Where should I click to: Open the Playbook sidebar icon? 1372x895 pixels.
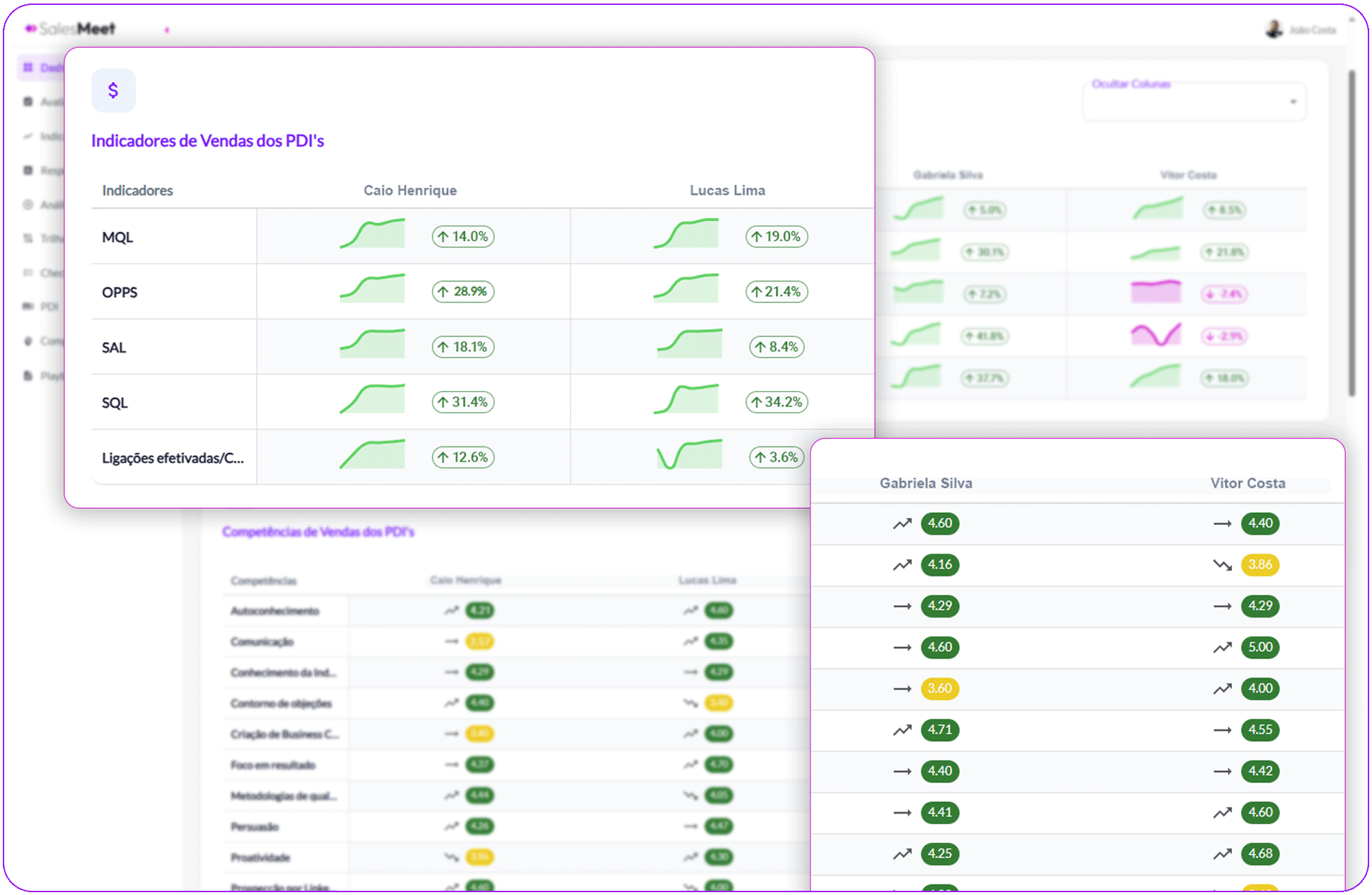click(28, 376)
